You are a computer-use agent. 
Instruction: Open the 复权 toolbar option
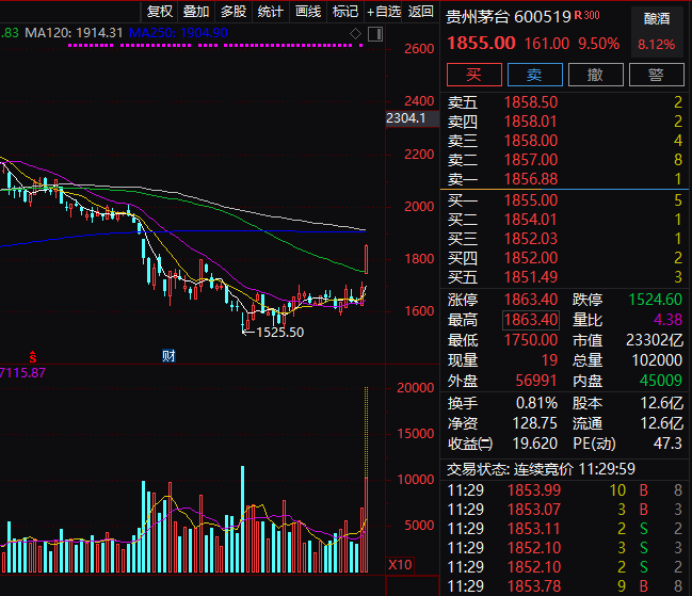[160, 11]
